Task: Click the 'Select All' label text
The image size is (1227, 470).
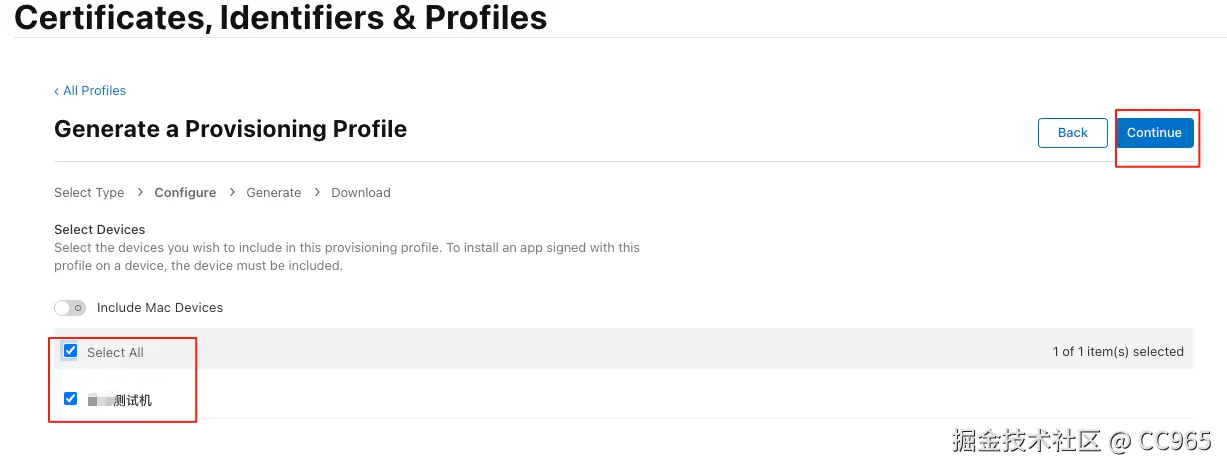Action: pyautogui.click(x=115, y=353)
